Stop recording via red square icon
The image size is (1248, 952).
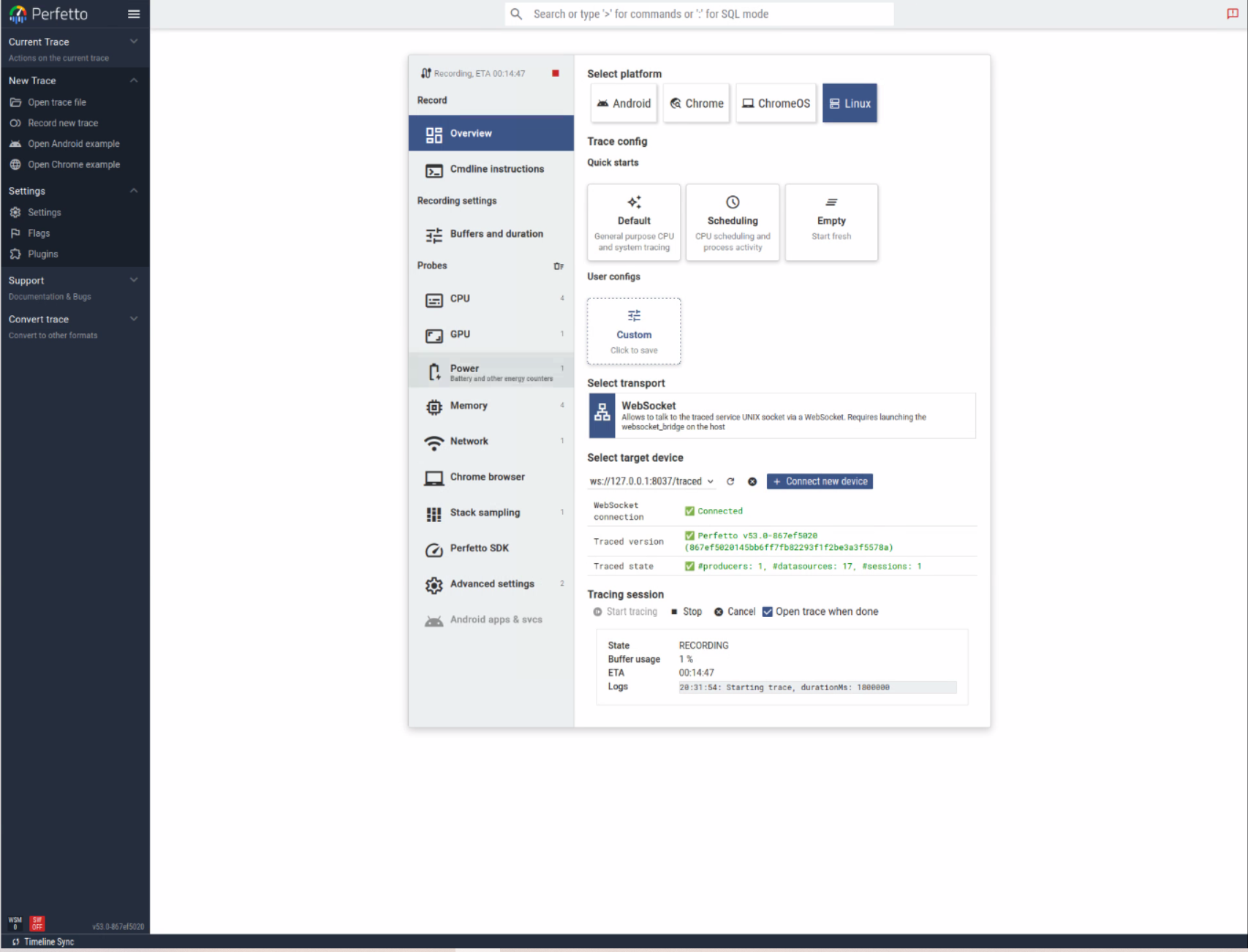click(556, 73)
